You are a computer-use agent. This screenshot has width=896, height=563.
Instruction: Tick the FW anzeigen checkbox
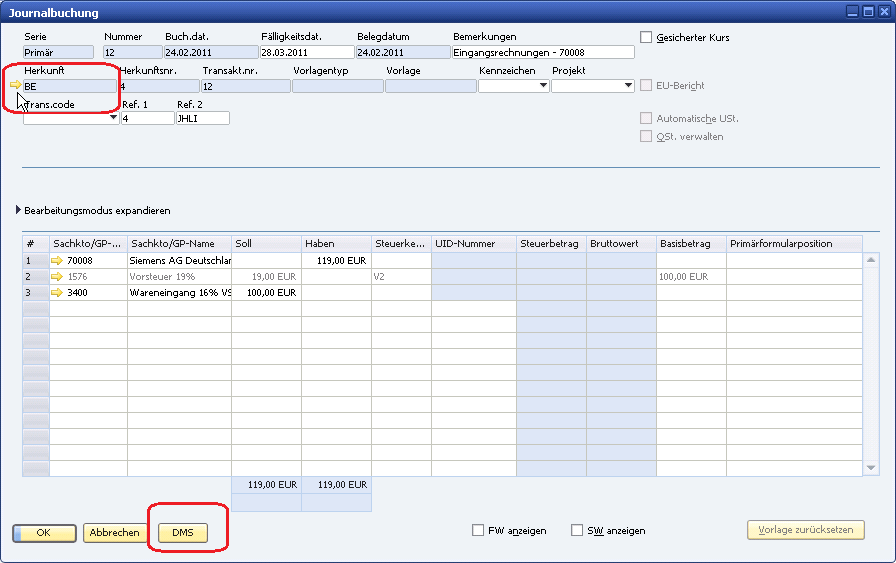pyautogui.click(x=478, y=530)
